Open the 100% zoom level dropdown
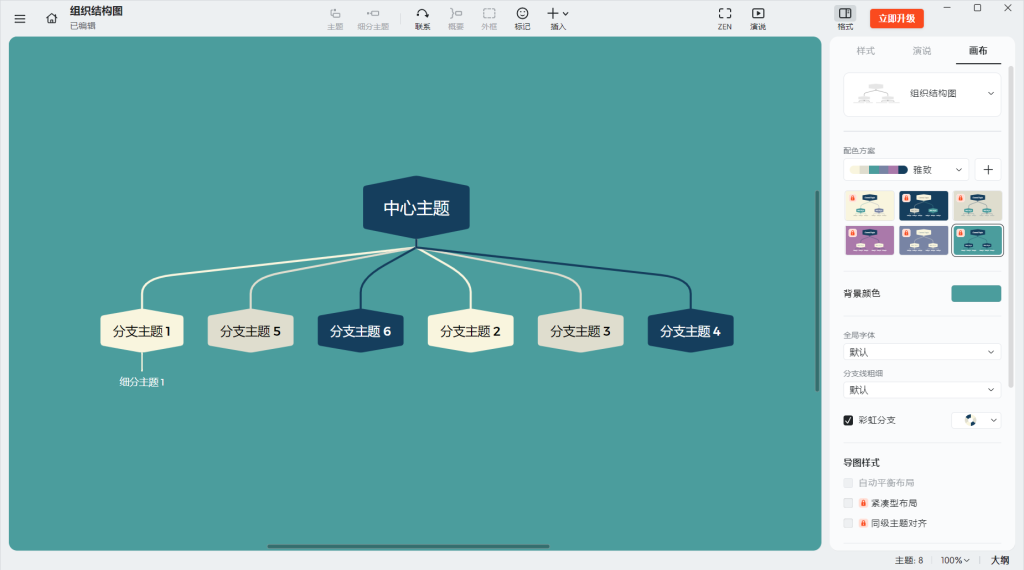Image resolution: width=1024 pixels, height=570 pixels. [955, 560]
